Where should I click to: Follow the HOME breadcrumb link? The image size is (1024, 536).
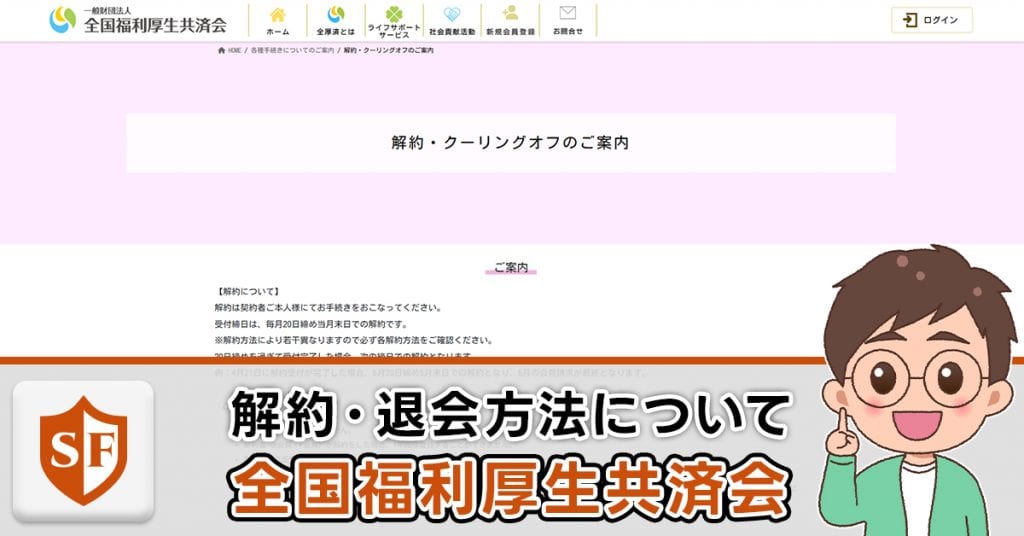click(234, 50)
